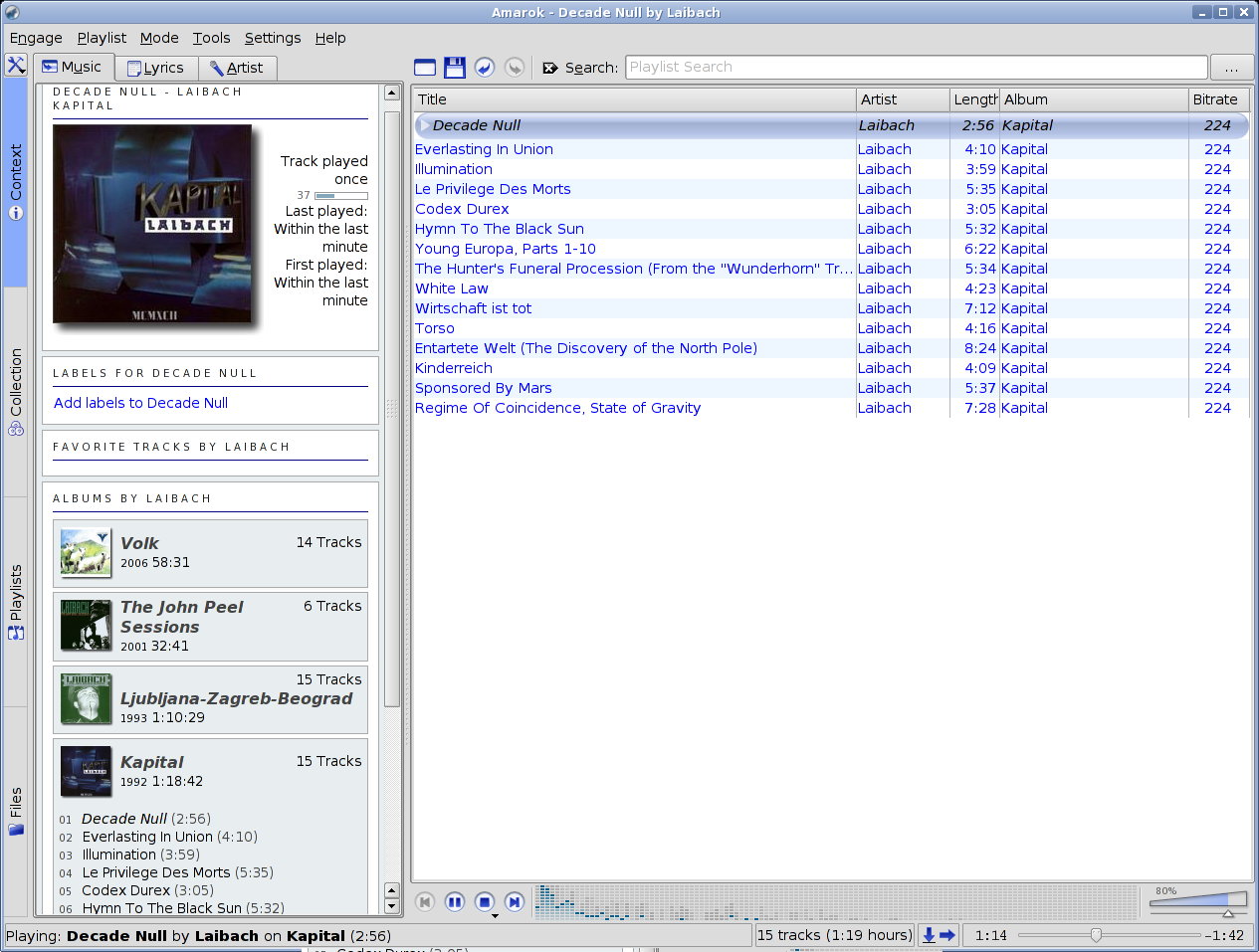This screenshot has width=1259, height=952.
Task: Click the Clear Playlist toolbar icon
Action: click(425, 67)
